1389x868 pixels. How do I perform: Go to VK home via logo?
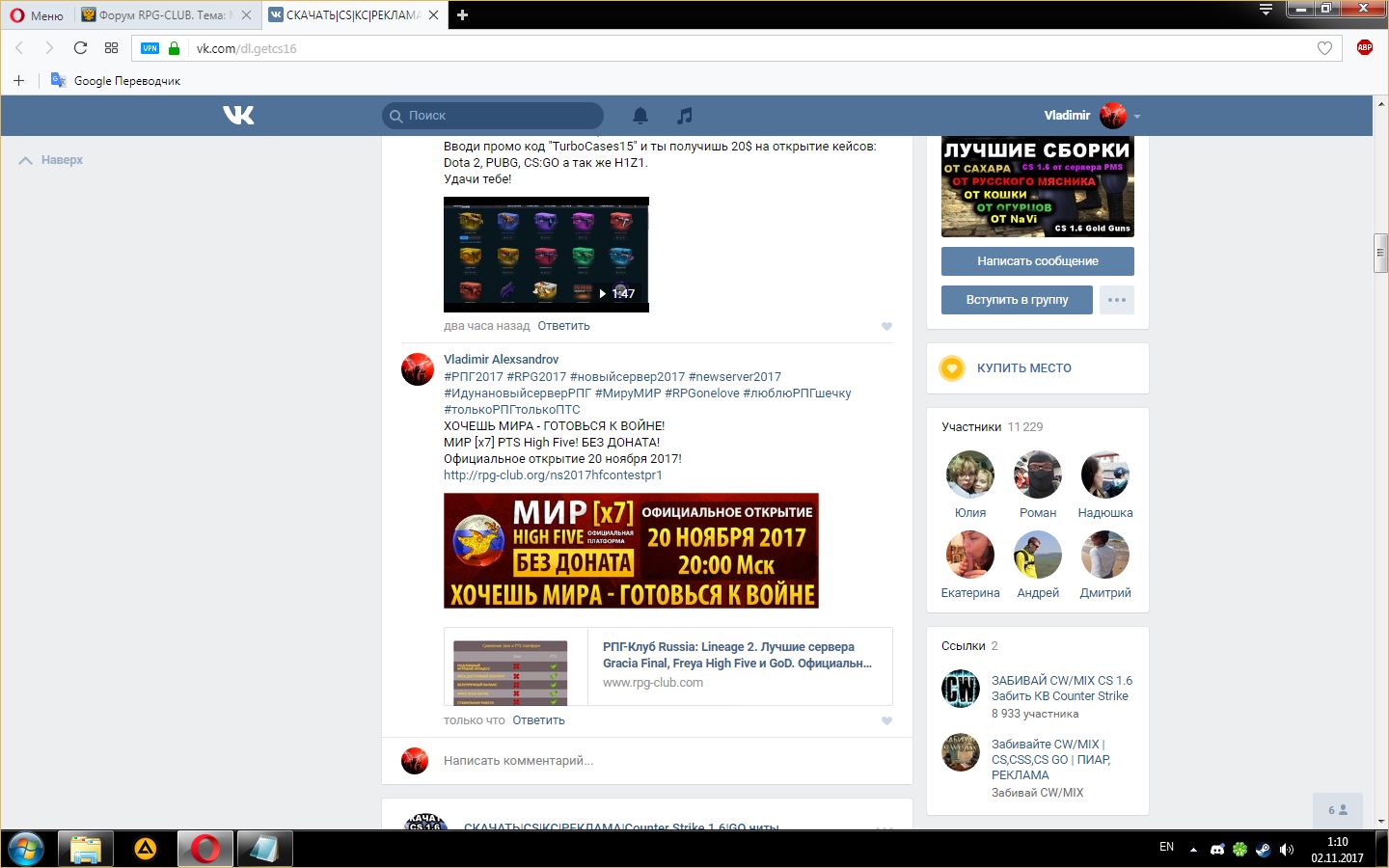pos(238,115)
